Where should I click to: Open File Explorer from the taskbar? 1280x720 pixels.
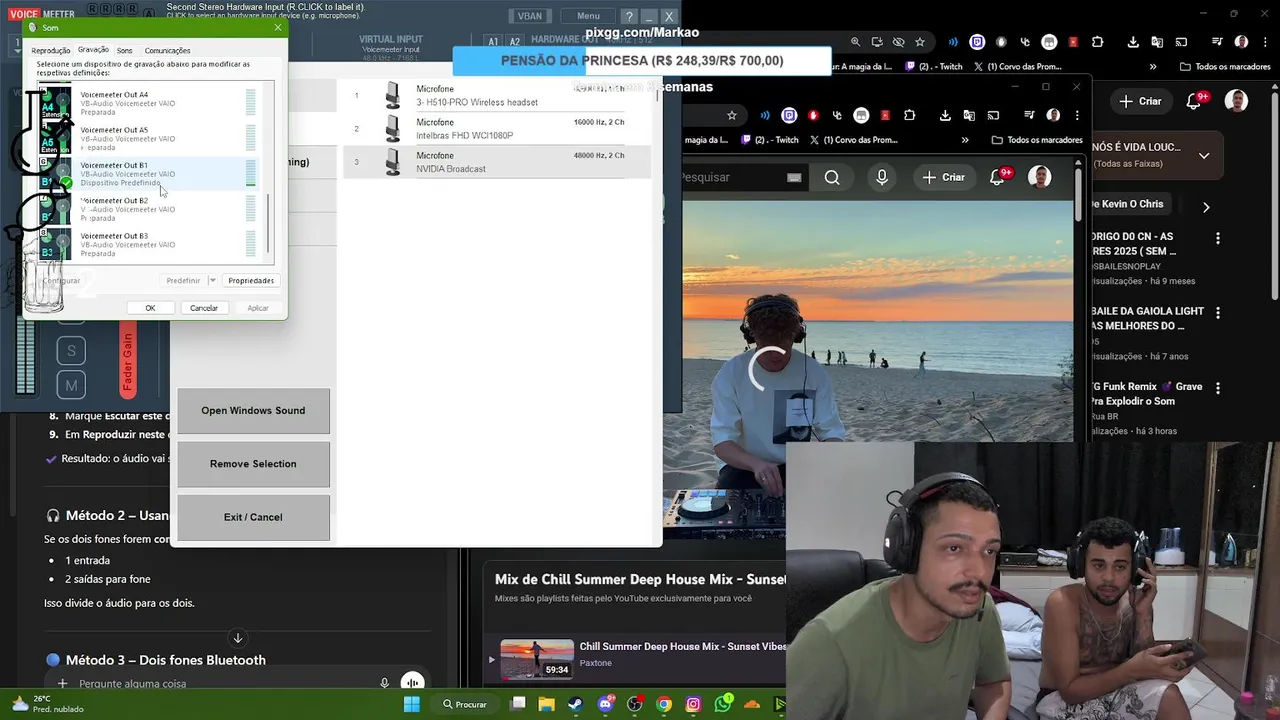tap(546, 704)
